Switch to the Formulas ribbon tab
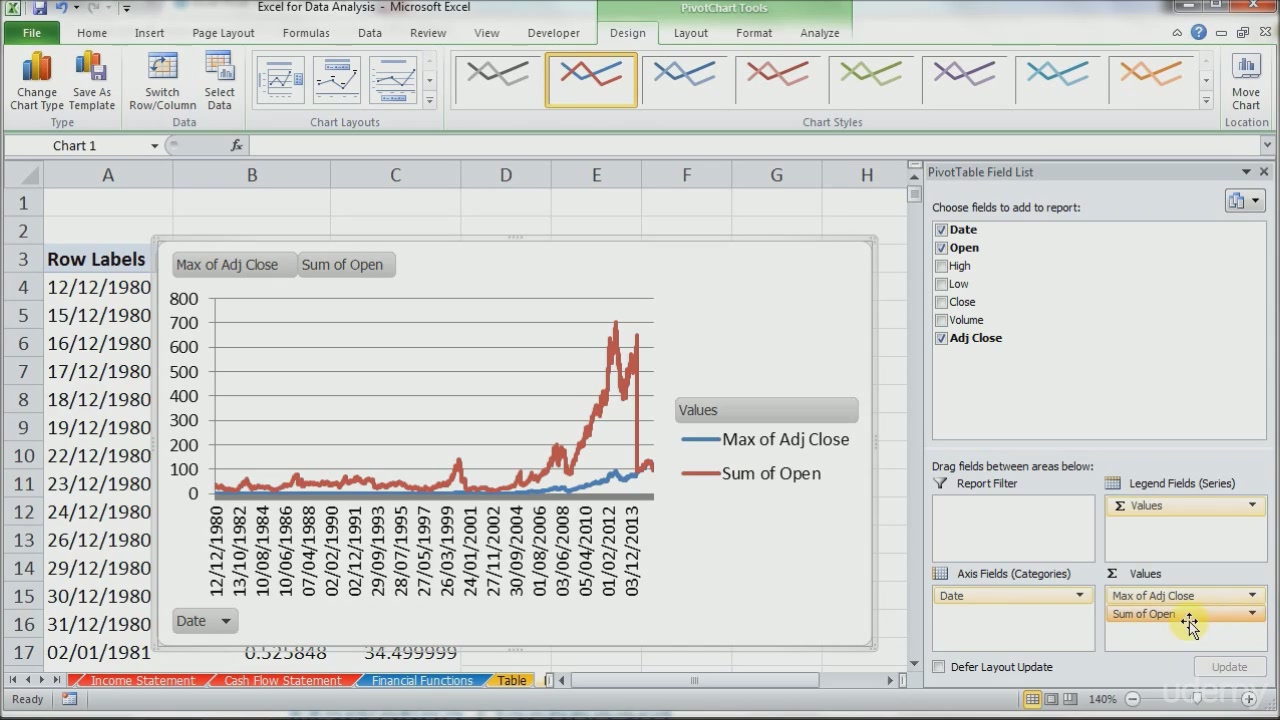1280x720 pixels. coord(306,33)
